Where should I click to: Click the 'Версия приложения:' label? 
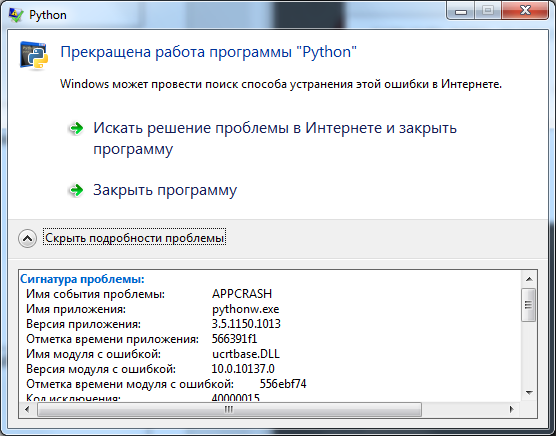[x=83, y=324]
